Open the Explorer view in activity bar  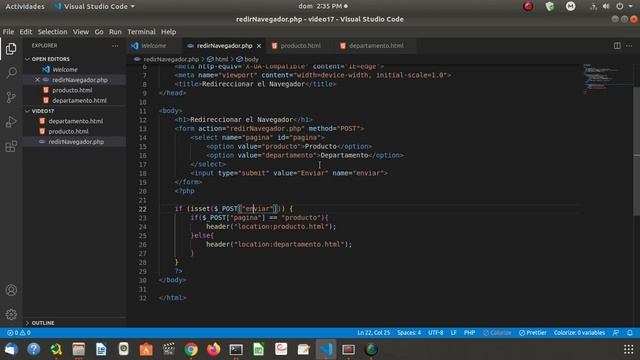11,49
